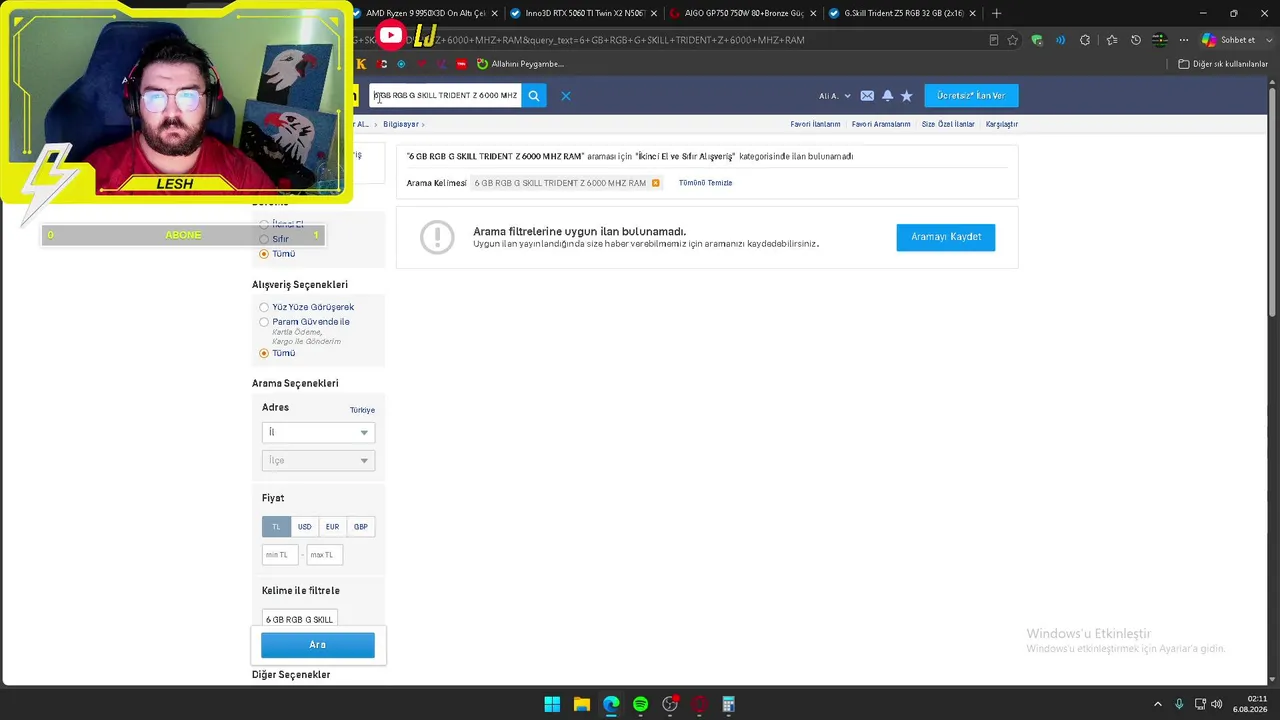Select USD currency
The image size is (1280, 720).
(304, 527)
